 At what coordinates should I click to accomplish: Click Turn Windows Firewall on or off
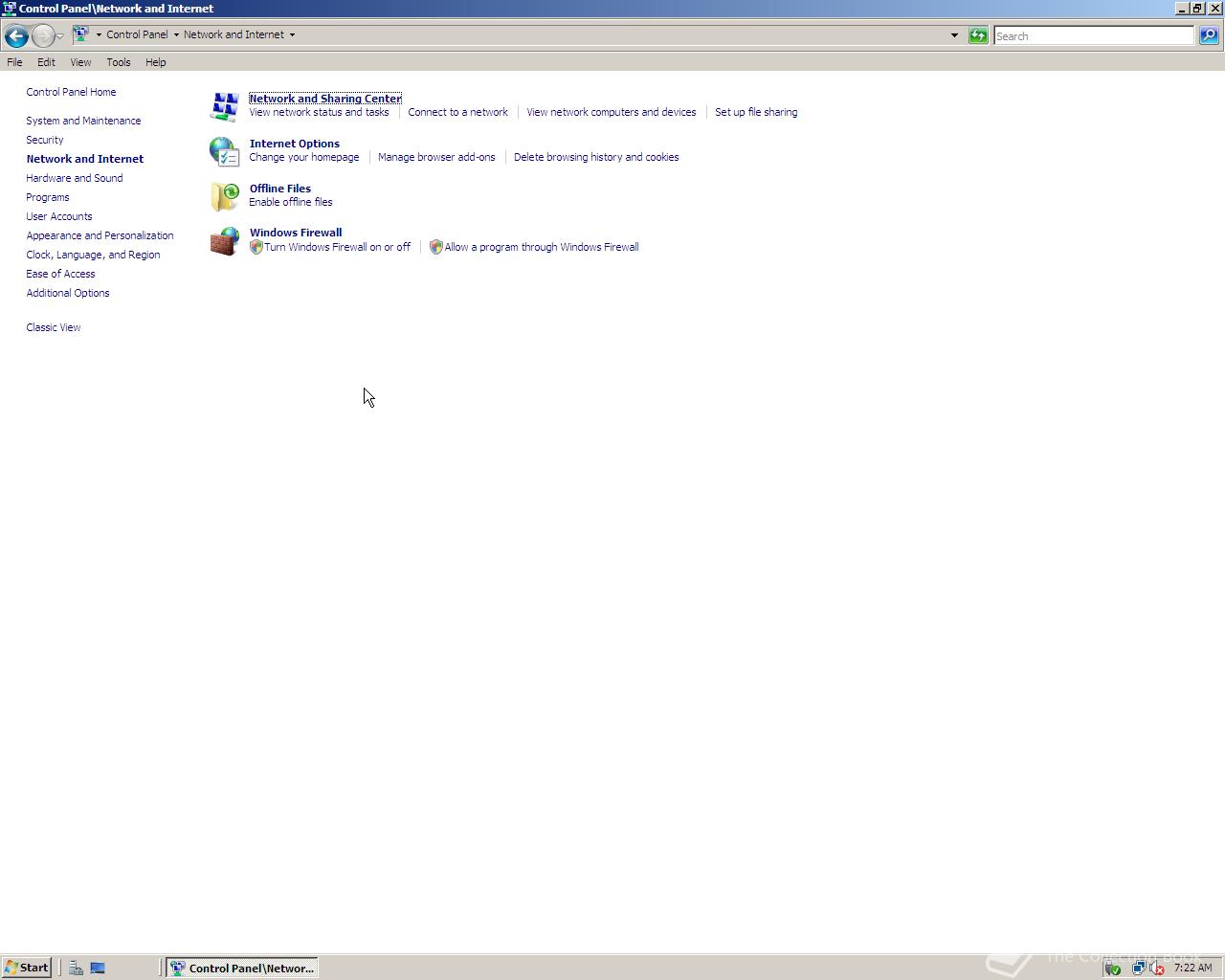[x=337, y=247]
